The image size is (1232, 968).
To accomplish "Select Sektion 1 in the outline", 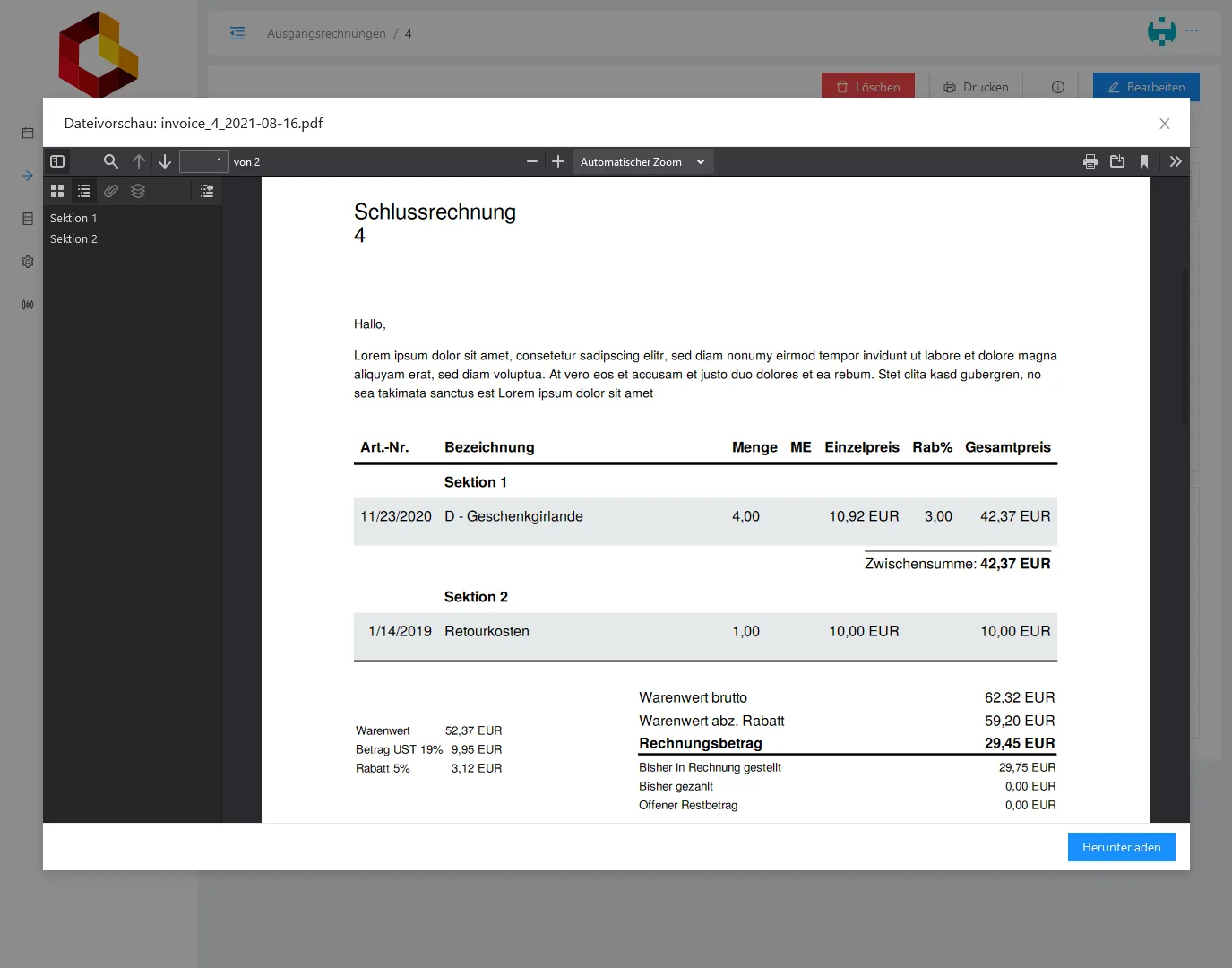I will point(73,218).
